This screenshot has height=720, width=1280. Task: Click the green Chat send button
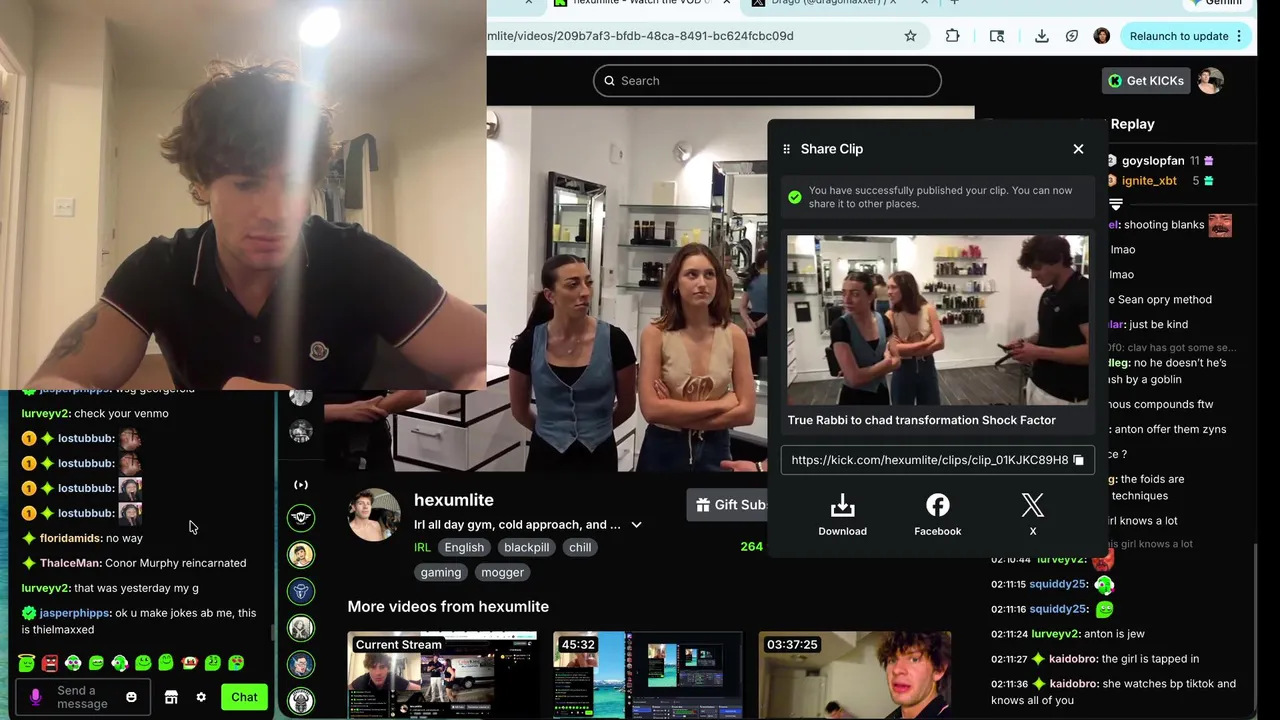[244, 697]
